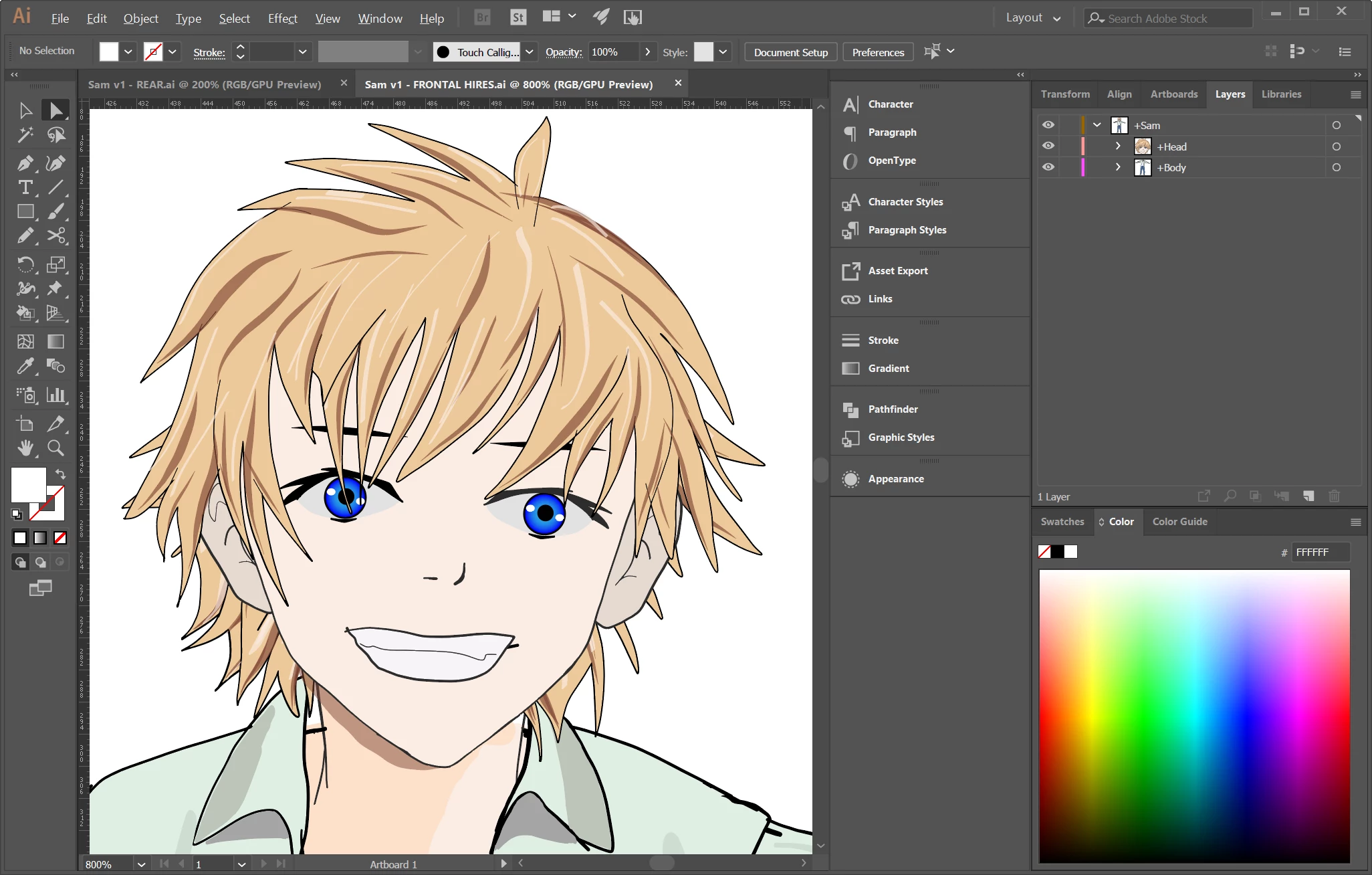Select the Pen tool
This screenshot has width=1372, height=875.
pyautogui.click(x=25, y=163)
